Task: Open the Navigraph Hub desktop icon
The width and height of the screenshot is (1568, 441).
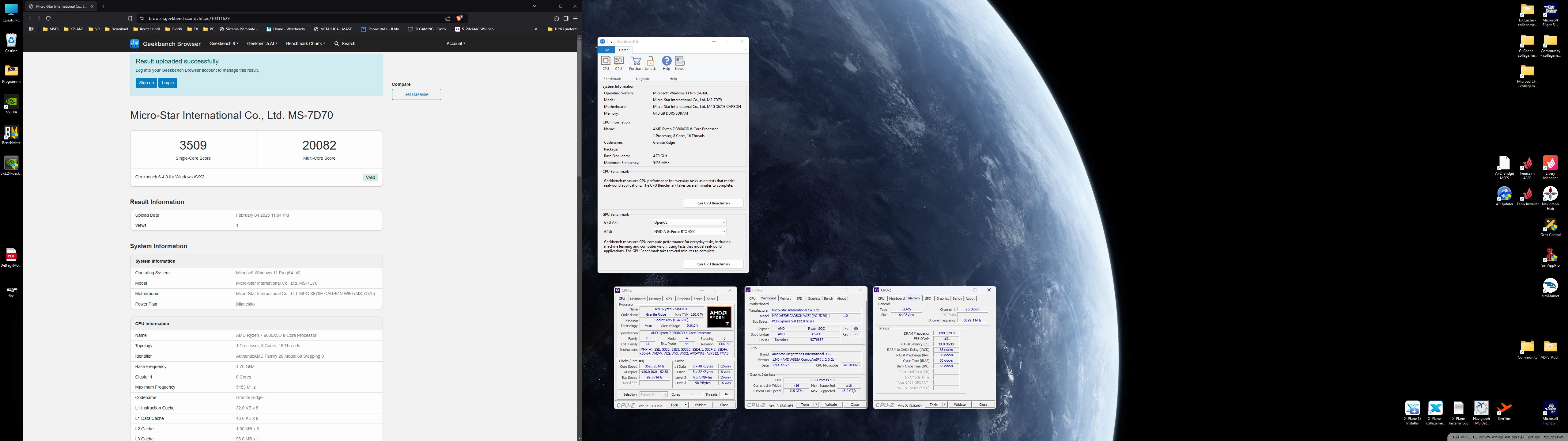Action: 1550,199
